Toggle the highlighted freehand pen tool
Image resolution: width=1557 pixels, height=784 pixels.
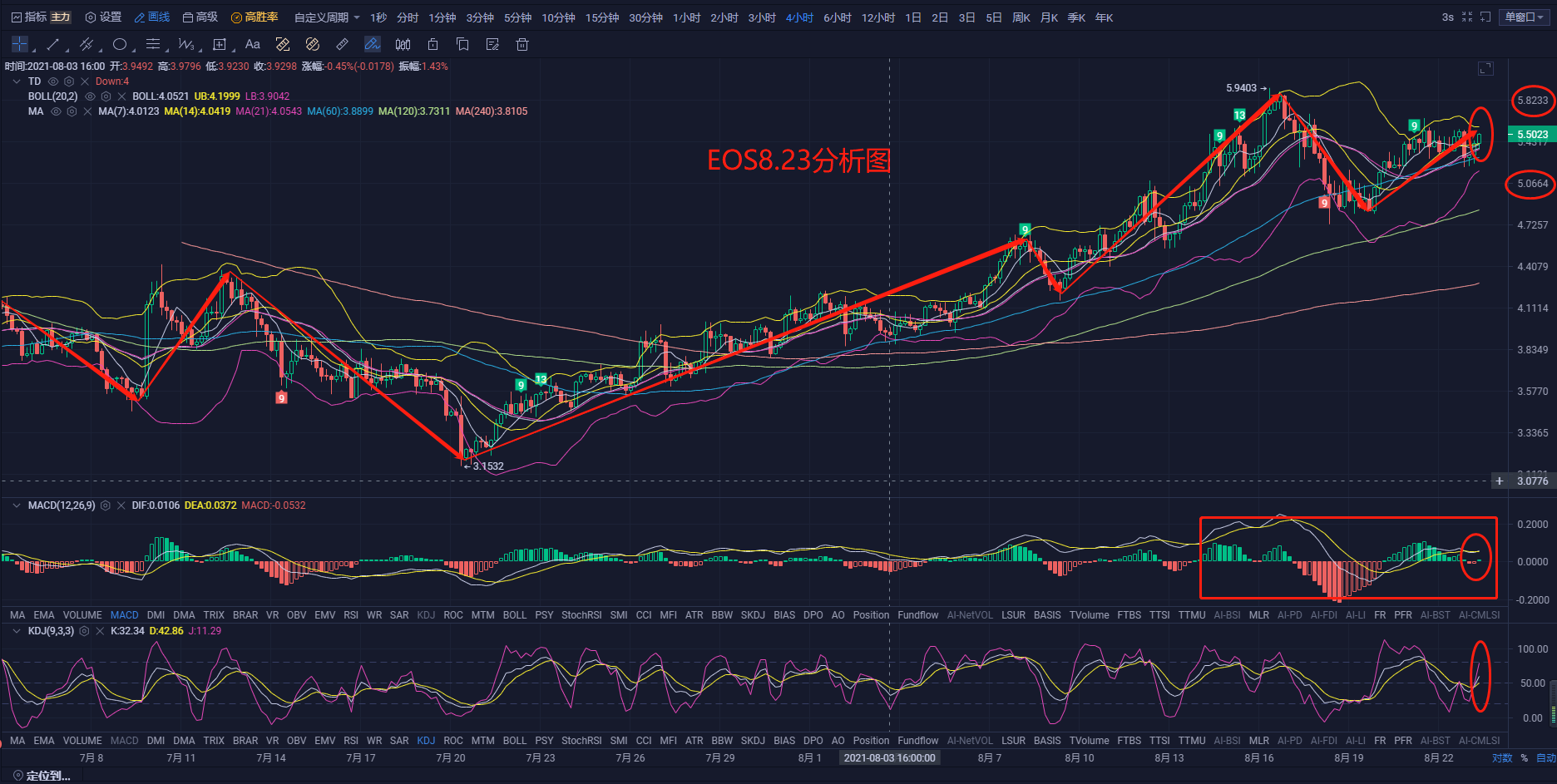373,44
